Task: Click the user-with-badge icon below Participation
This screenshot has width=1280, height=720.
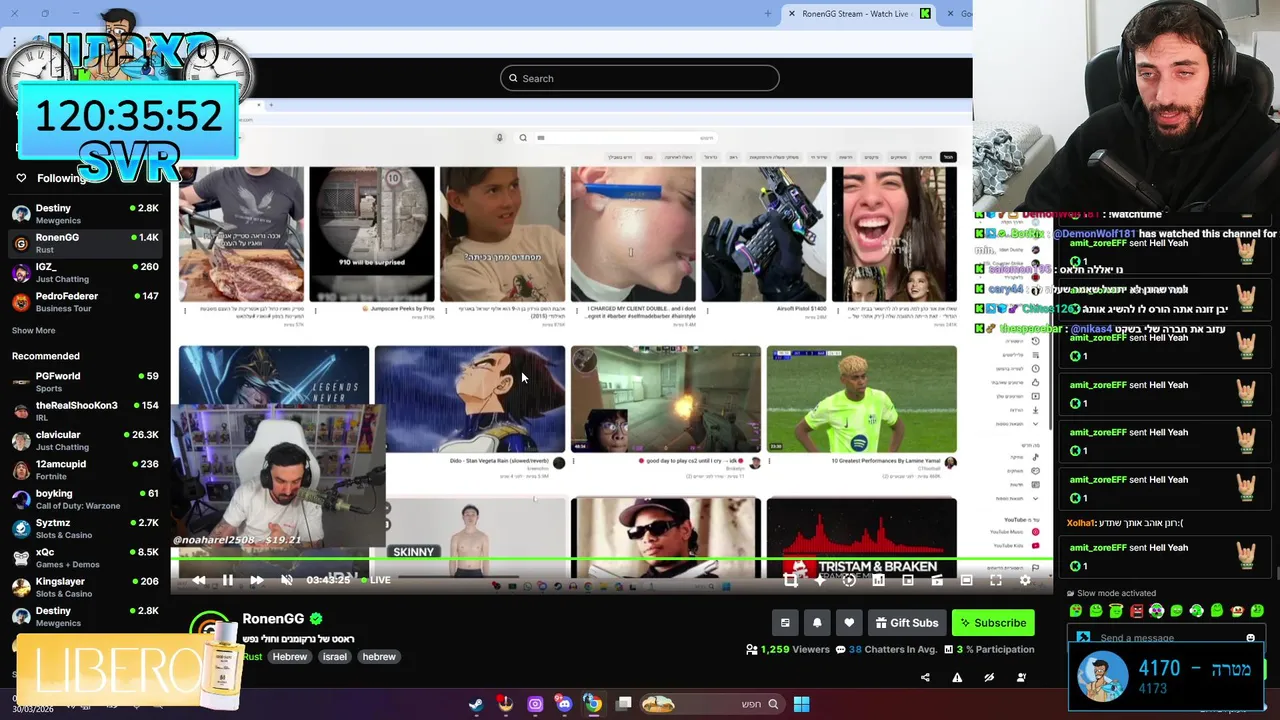Action: tap(1021, 678)
